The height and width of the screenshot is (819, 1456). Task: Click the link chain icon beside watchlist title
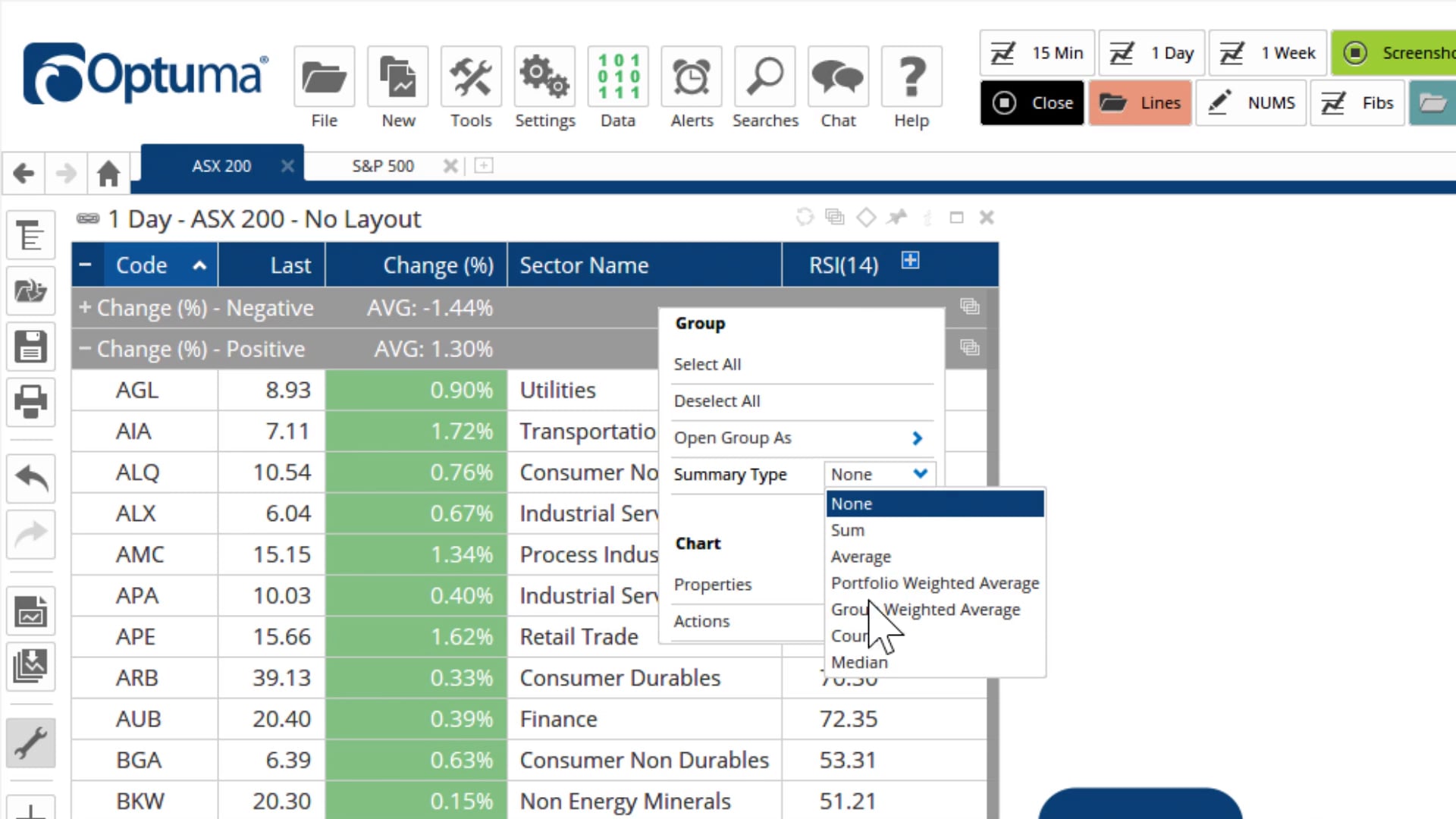(x=88, y=218)
